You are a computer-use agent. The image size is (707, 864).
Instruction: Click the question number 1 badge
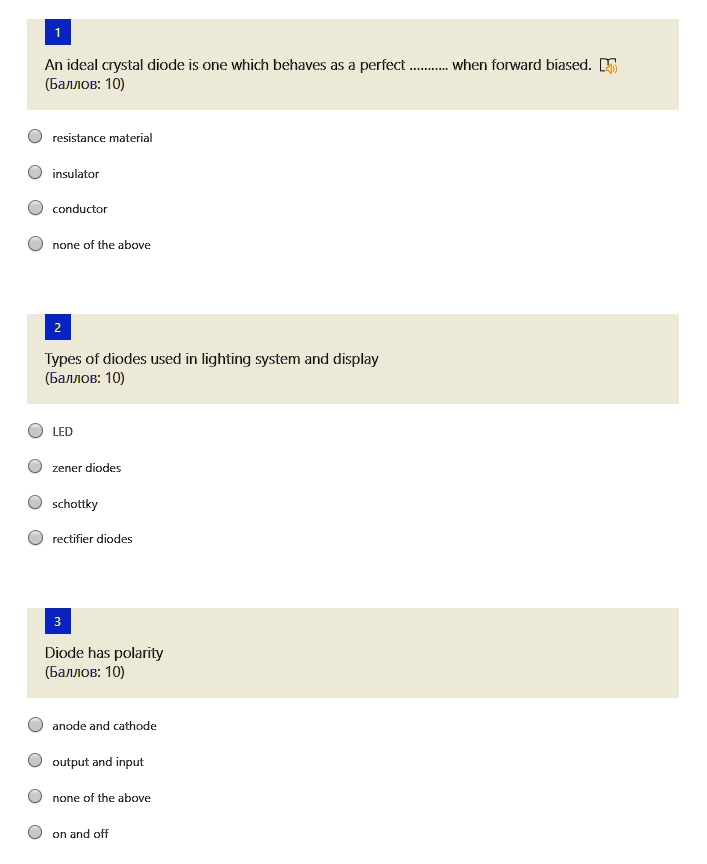click(57, 33)
